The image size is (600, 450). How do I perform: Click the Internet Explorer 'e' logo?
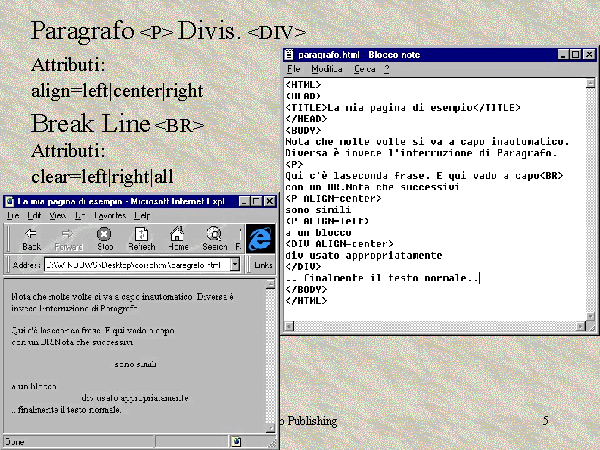coord(261,239)
